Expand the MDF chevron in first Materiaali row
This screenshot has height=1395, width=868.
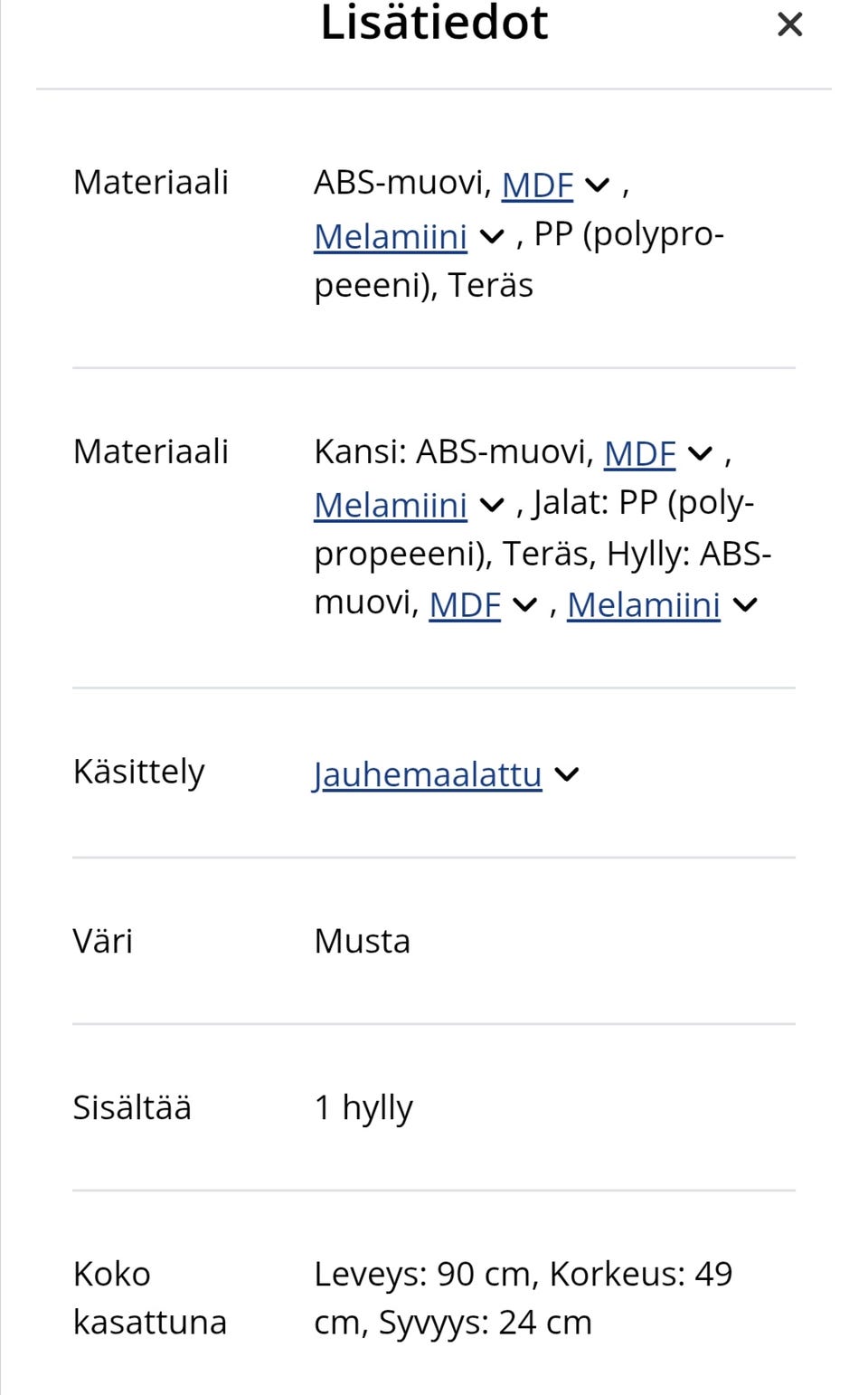tap(597, 185)
